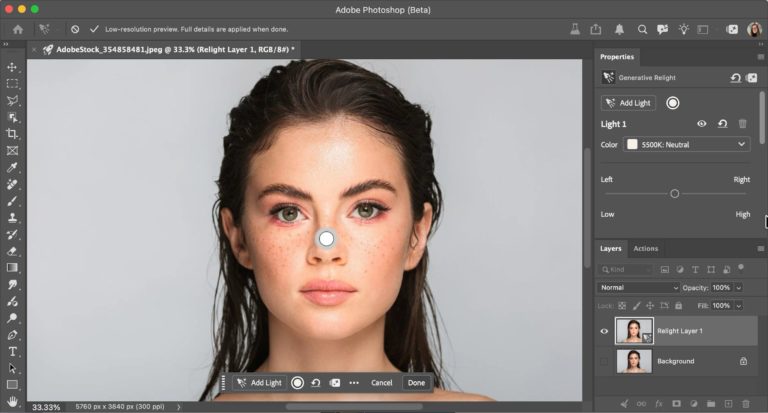Viewport: 768px width, 413px height.
Task: Select the Pen tool
Action: (x=12, y=335)
